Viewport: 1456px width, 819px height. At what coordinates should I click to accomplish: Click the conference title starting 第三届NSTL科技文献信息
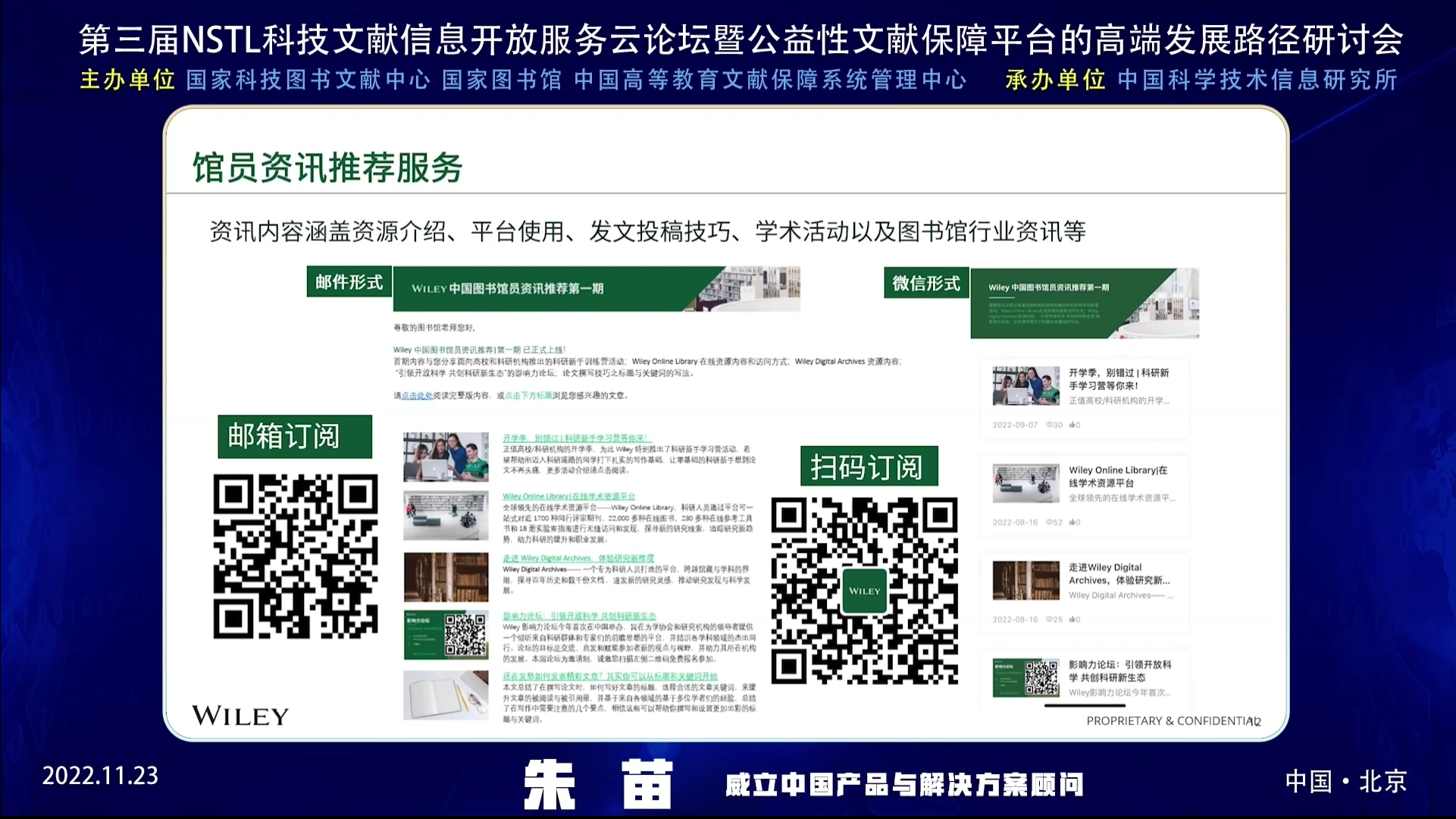click(741, 40)
